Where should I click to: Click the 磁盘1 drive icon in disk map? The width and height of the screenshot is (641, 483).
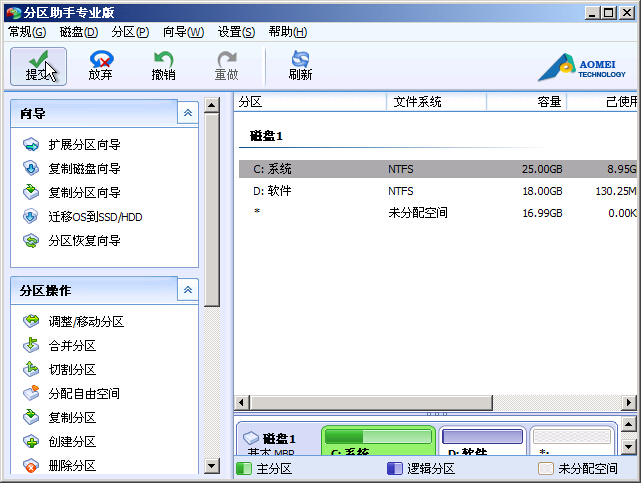(251, 438)
